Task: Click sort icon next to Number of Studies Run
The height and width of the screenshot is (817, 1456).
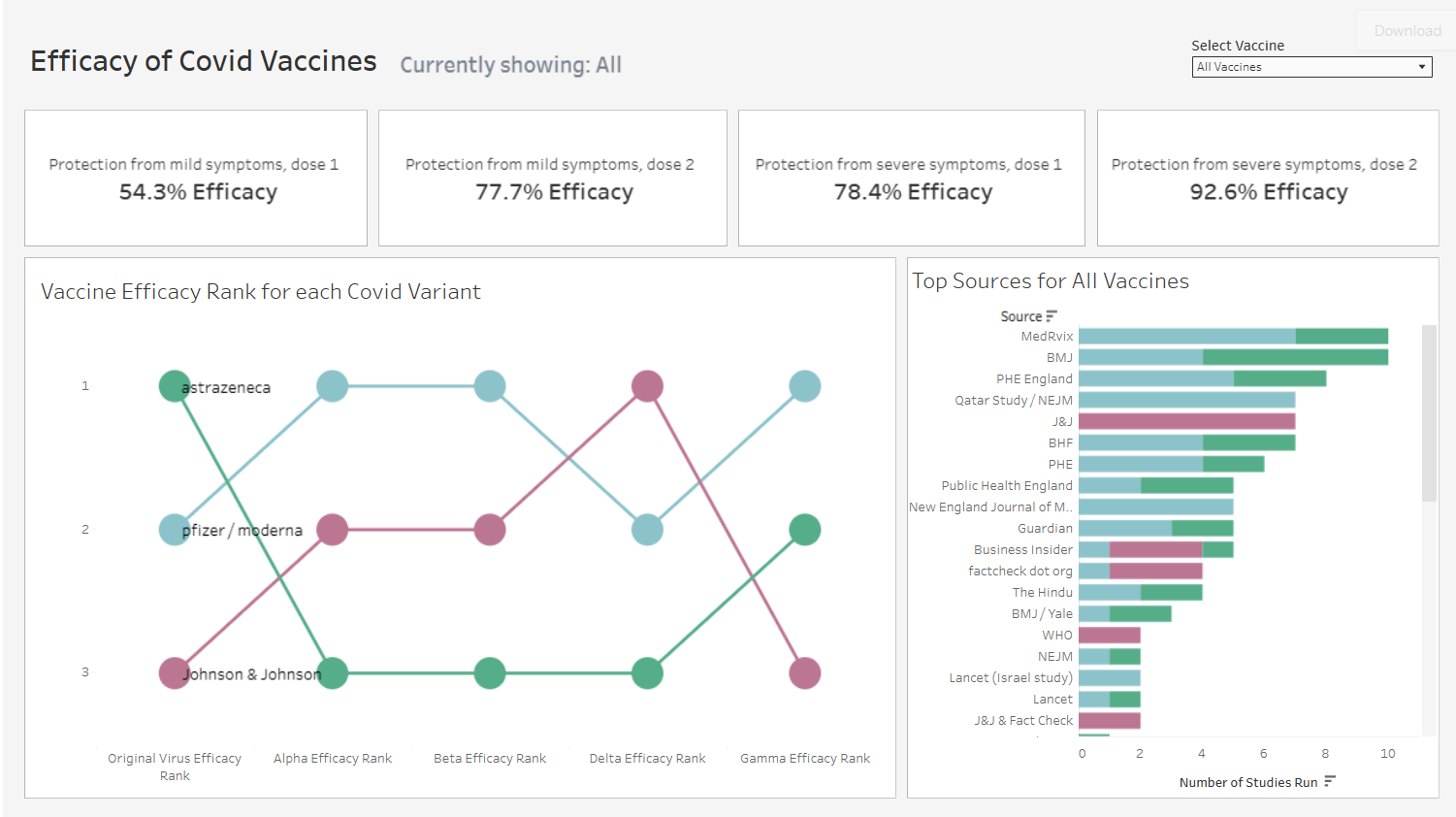Action: [x=1330, y=781]
